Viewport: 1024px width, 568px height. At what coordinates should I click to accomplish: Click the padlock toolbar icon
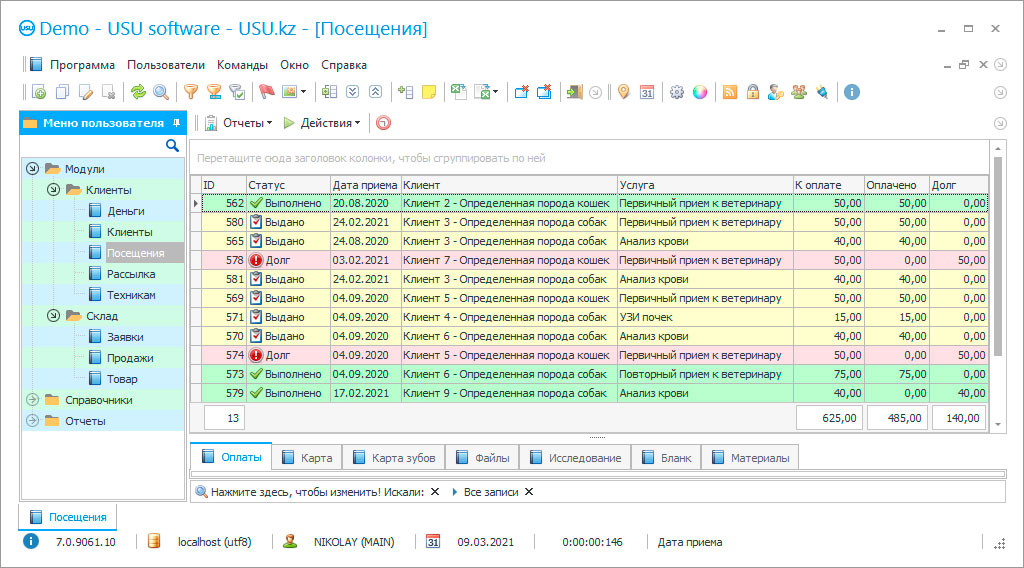point(753,92)
